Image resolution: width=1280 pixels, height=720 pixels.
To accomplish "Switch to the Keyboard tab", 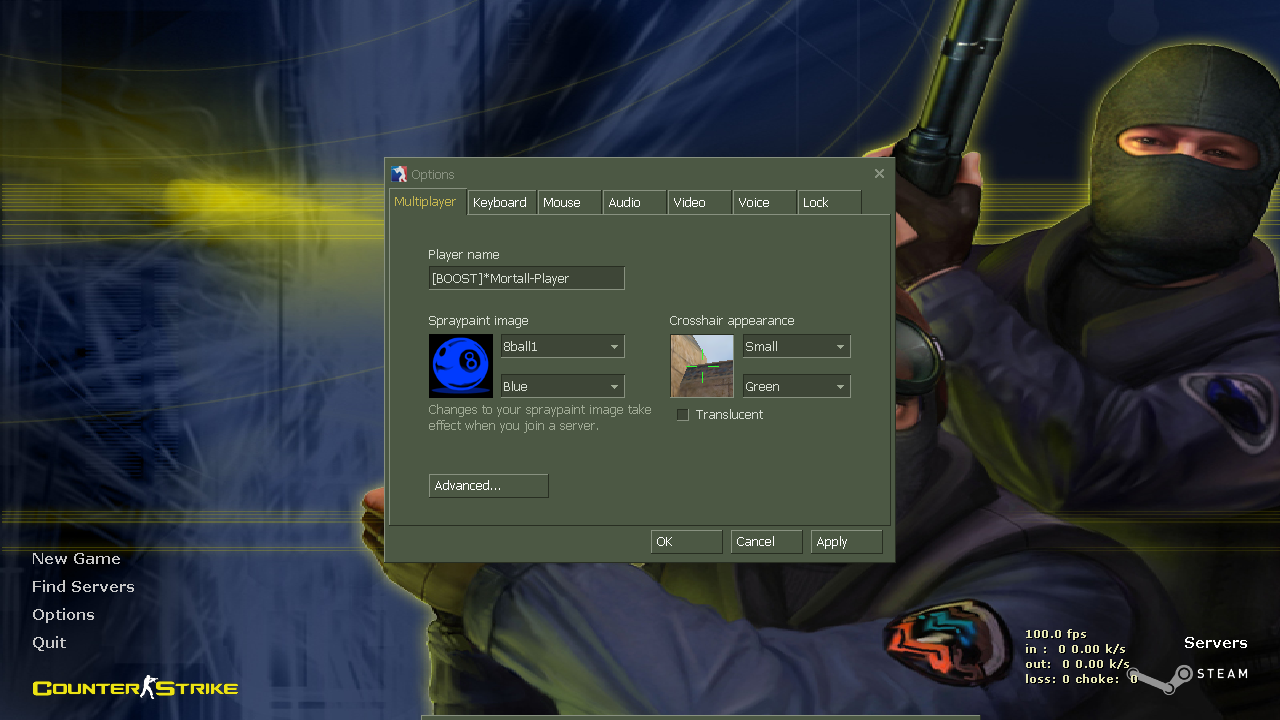I will pos(501,201).
